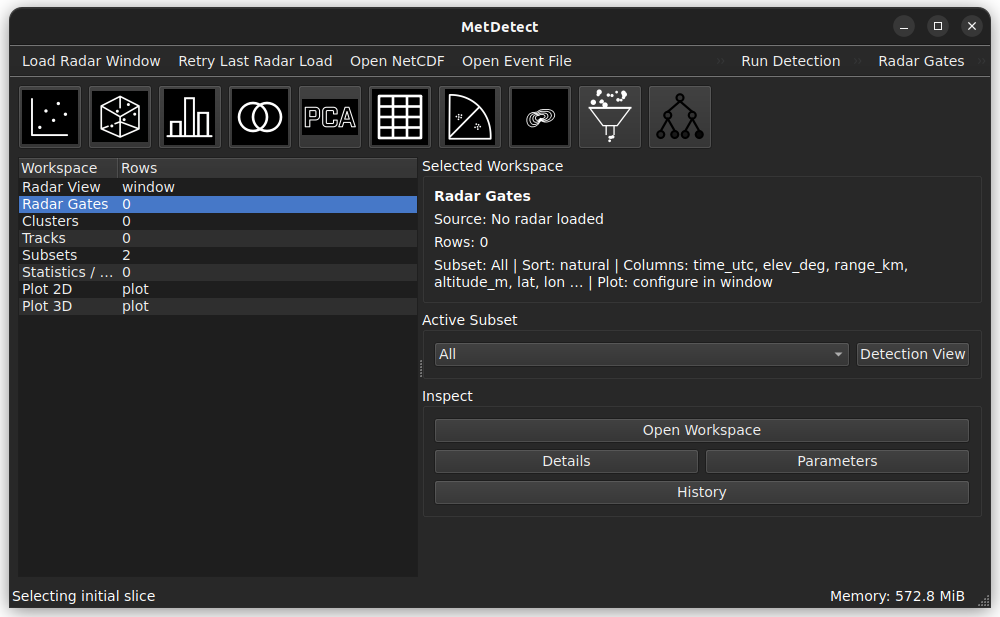Click the 'Rows: 0' info line

click(x=461, y=242)
